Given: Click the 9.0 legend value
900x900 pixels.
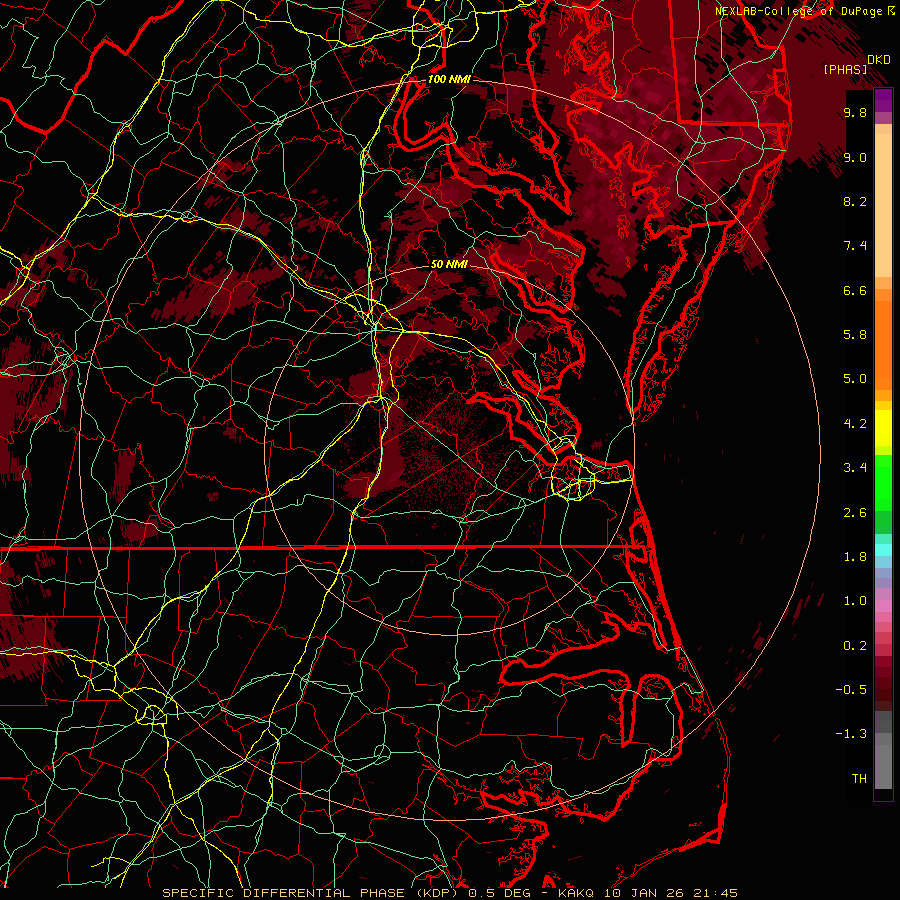Looking at the screenshot, I should tap(855, 157).
